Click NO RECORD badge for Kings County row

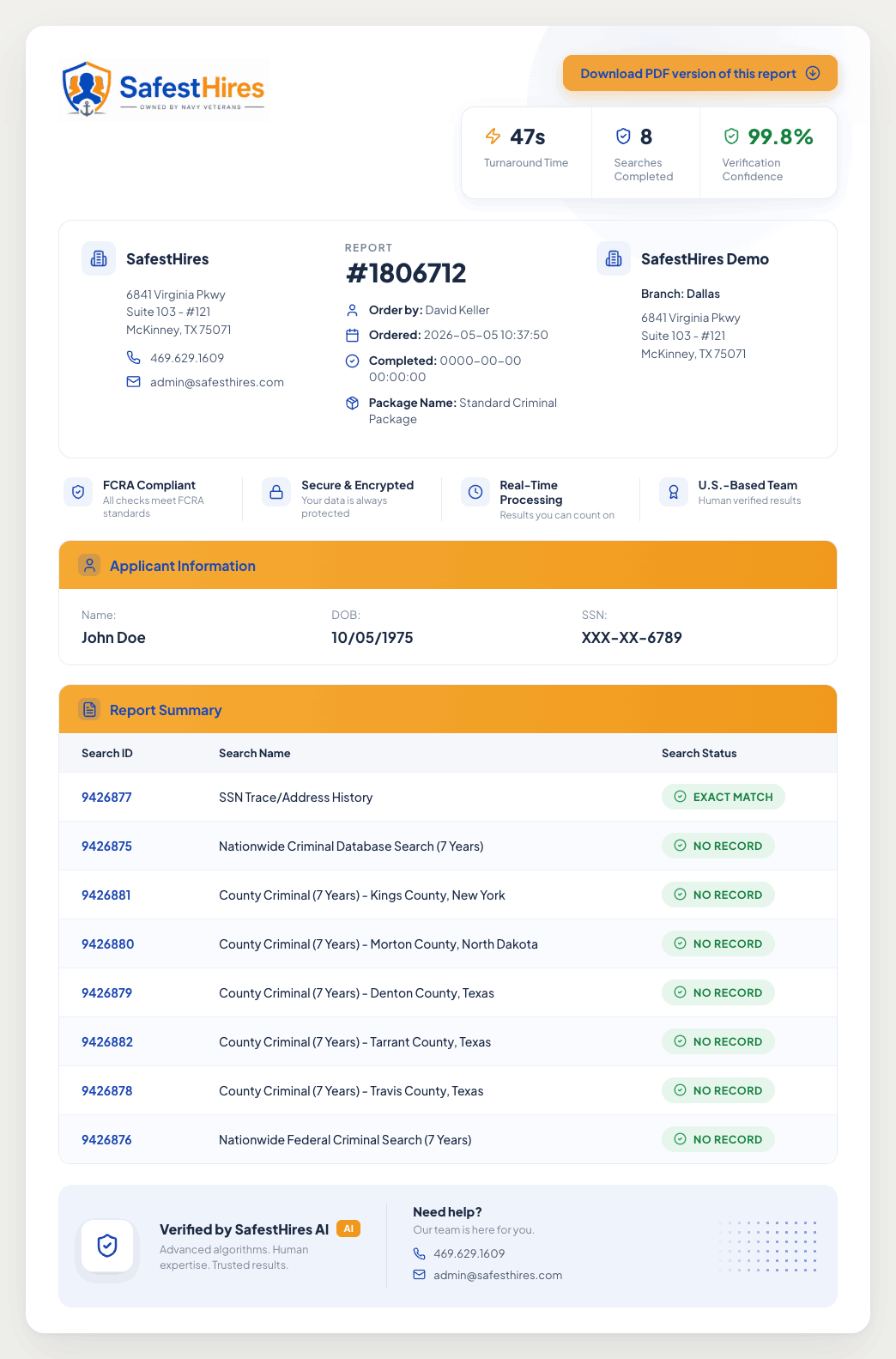pyautogui.click(x=718, y=895)
